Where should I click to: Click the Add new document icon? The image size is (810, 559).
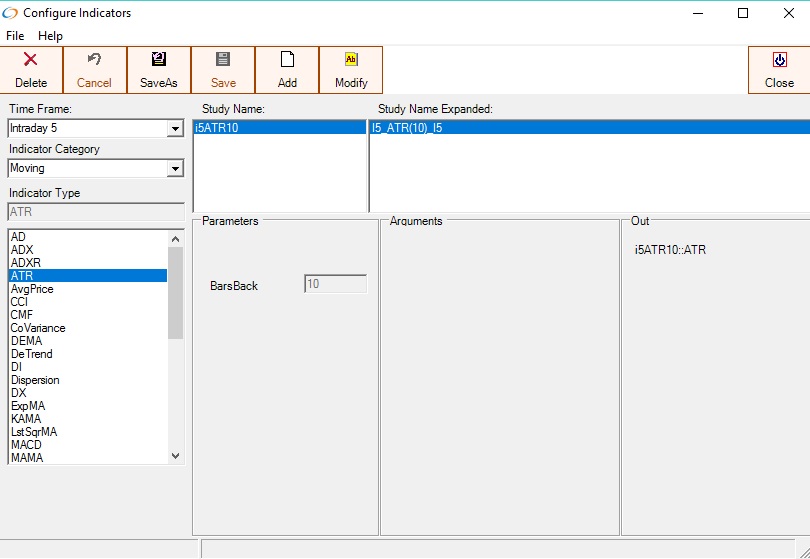[x=287, y=60]
